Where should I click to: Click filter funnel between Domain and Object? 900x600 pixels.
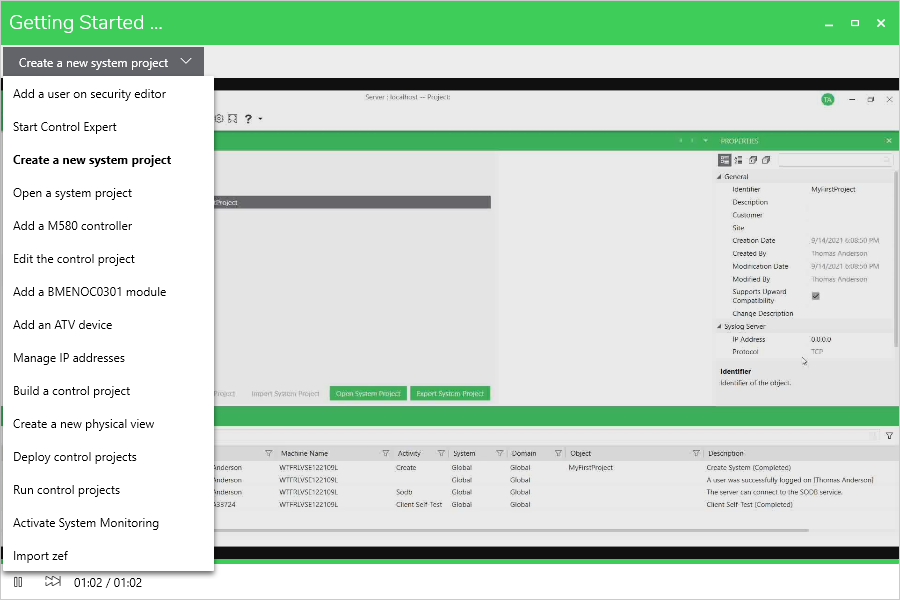click(558, 454)
